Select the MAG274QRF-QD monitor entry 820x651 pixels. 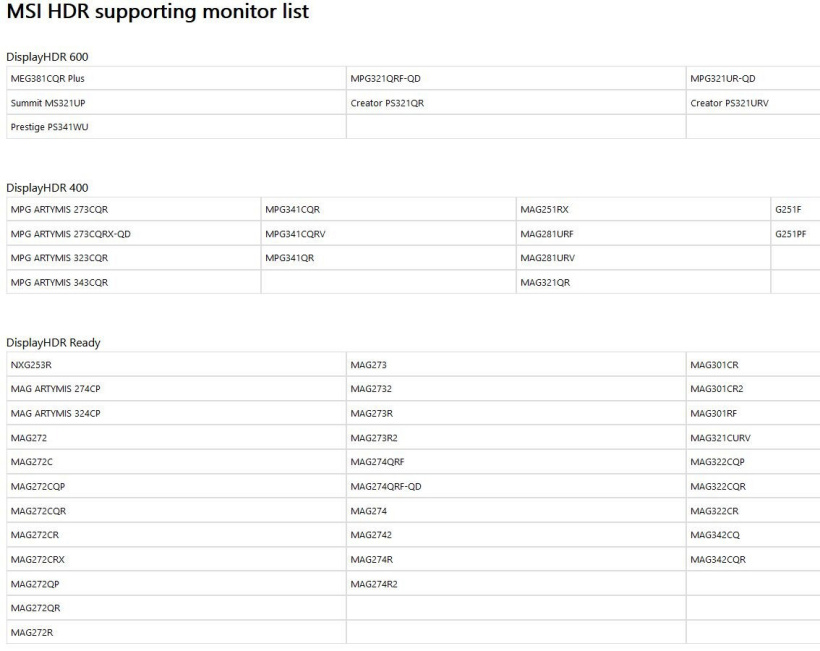coord(386,487)
